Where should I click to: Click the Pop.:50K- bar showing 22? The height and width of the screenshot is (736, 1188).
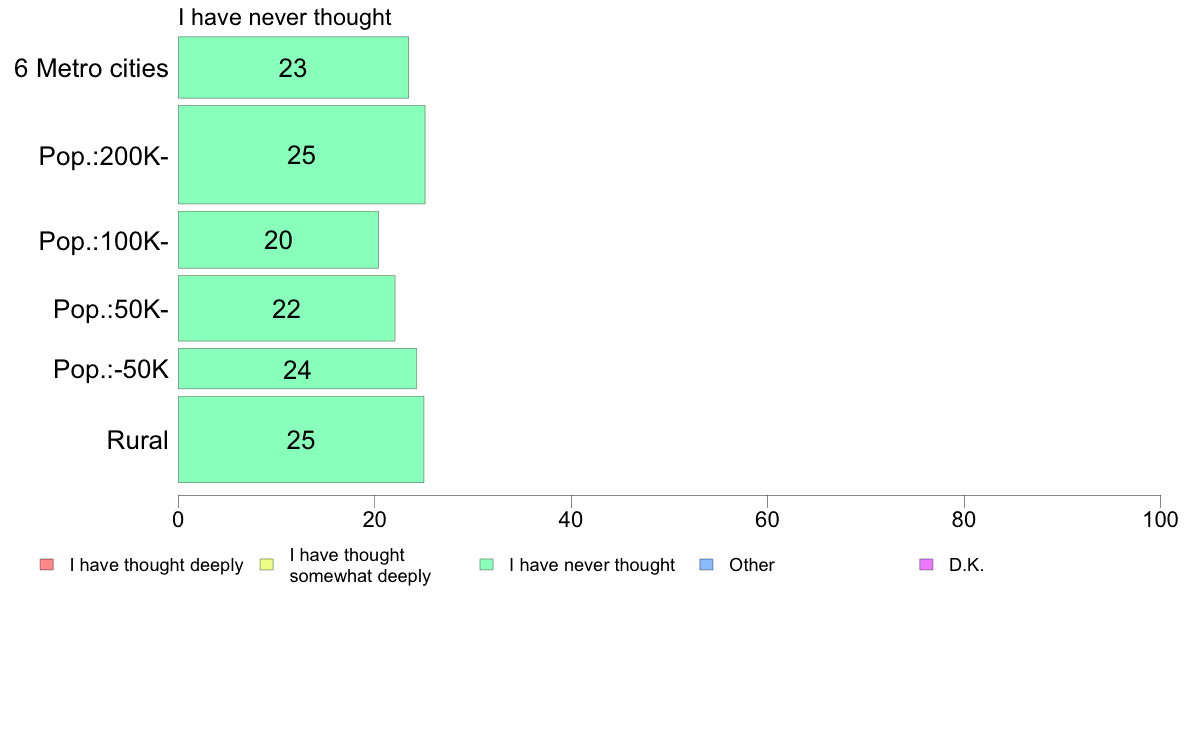(286, 308)
